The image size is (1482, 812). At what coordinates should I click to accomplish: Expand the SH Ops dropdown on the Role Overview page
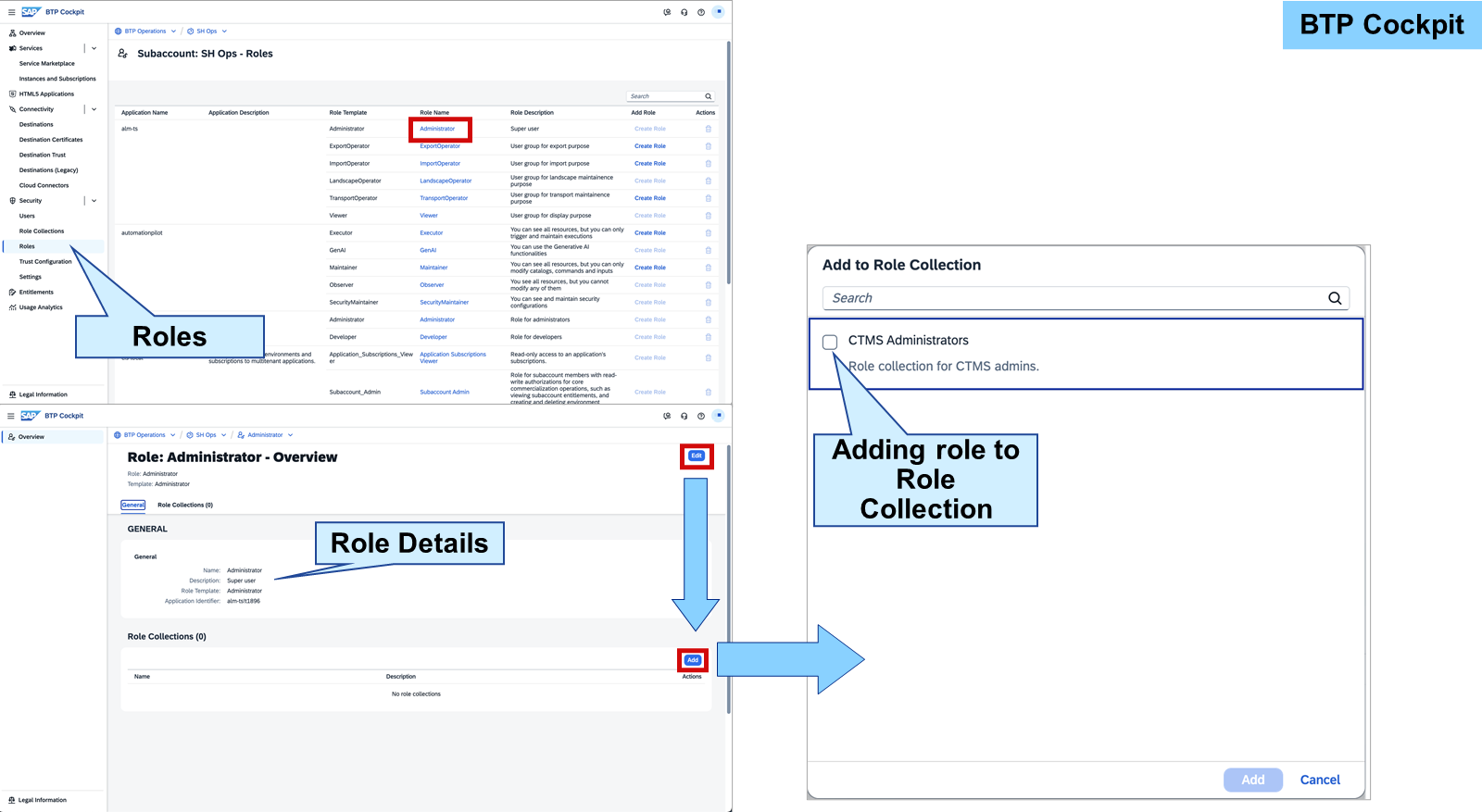pos(223,435)
